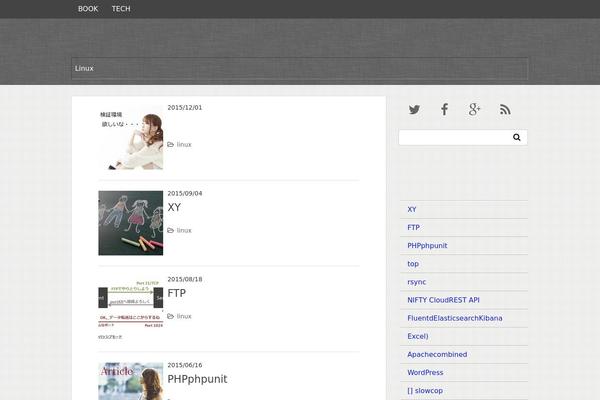Select PHPphpunit in the sidebar list
This screenshot has height=400, width=600.
tap(427, 246)
